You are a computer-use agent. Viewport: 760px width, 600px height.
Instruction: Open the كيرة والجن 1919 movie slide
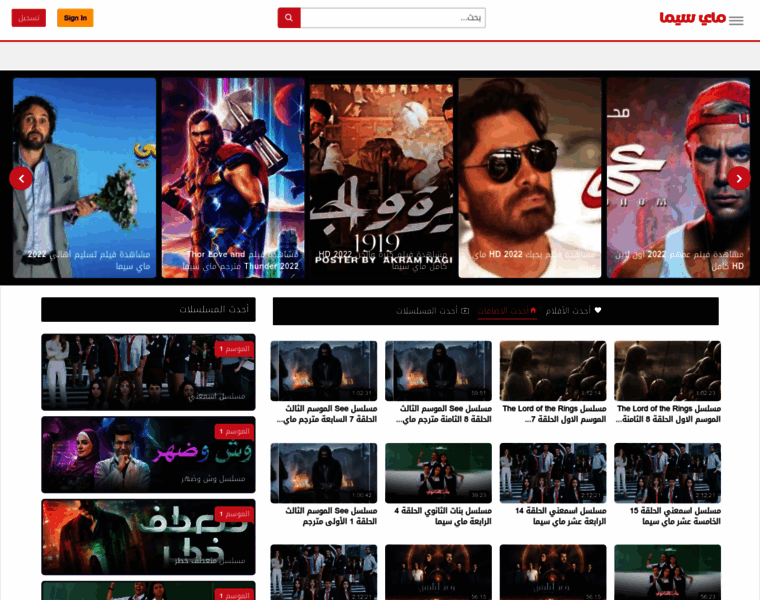(x=381, y=178)
